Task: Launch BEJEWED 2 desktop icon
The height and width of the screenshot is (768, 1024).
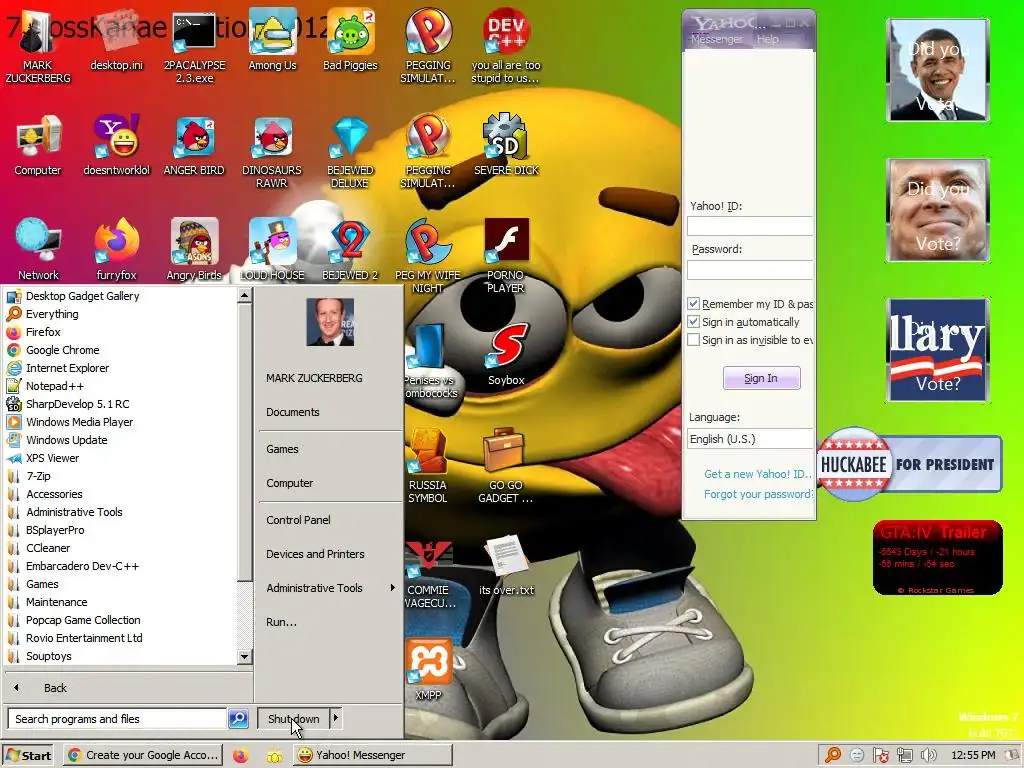Action: [350, 250]
